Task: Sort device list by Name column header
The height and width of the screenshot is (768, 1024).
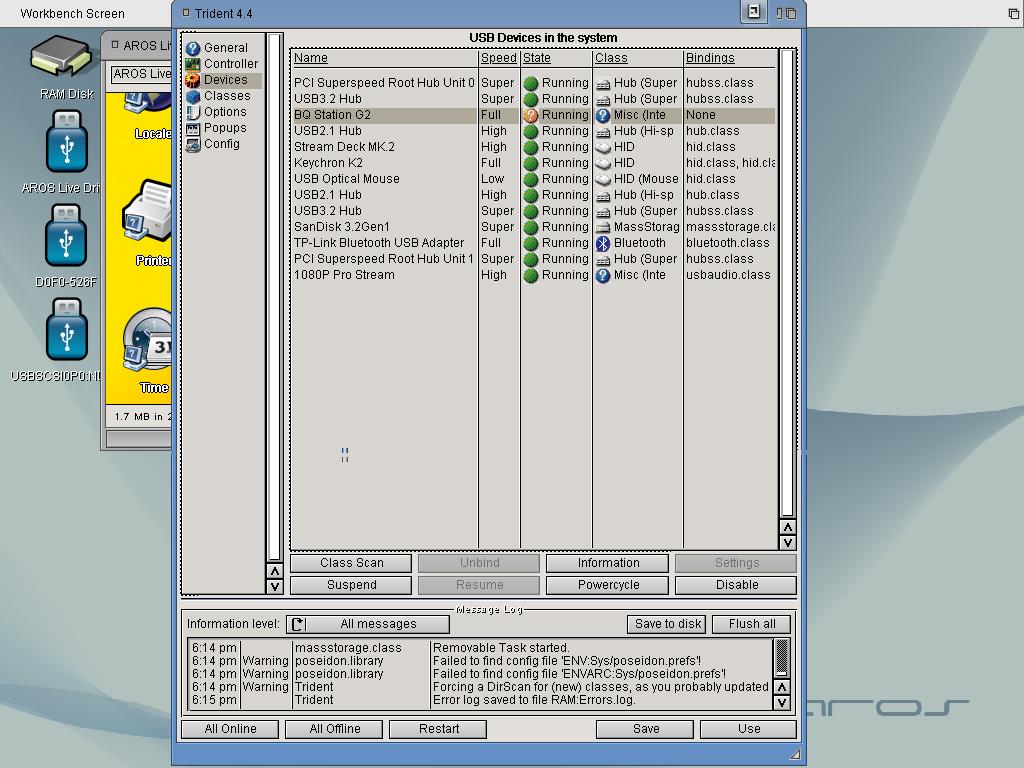Action: point(311,58)
